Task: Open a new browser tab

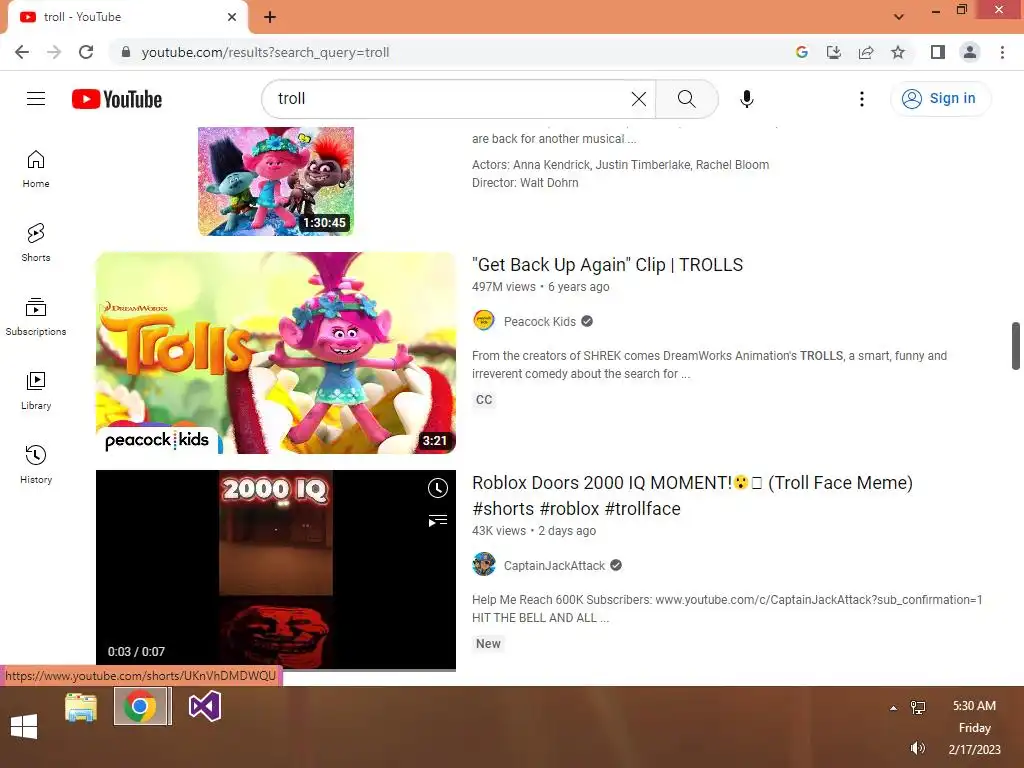Action: 270,17
